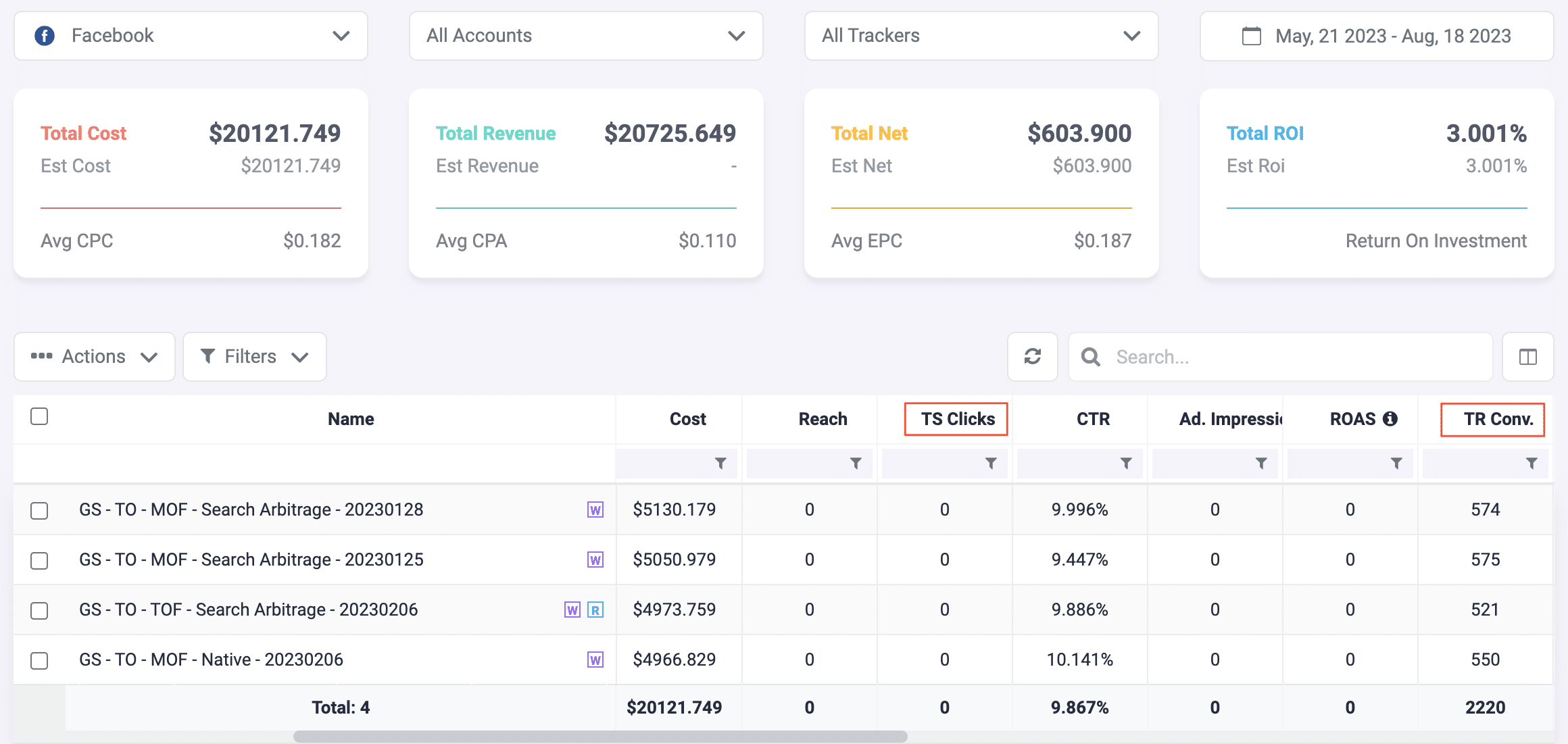Click the Facebook logo icon
The height and width of the screenshot is (744, 1568).
[x=45, y=36]
